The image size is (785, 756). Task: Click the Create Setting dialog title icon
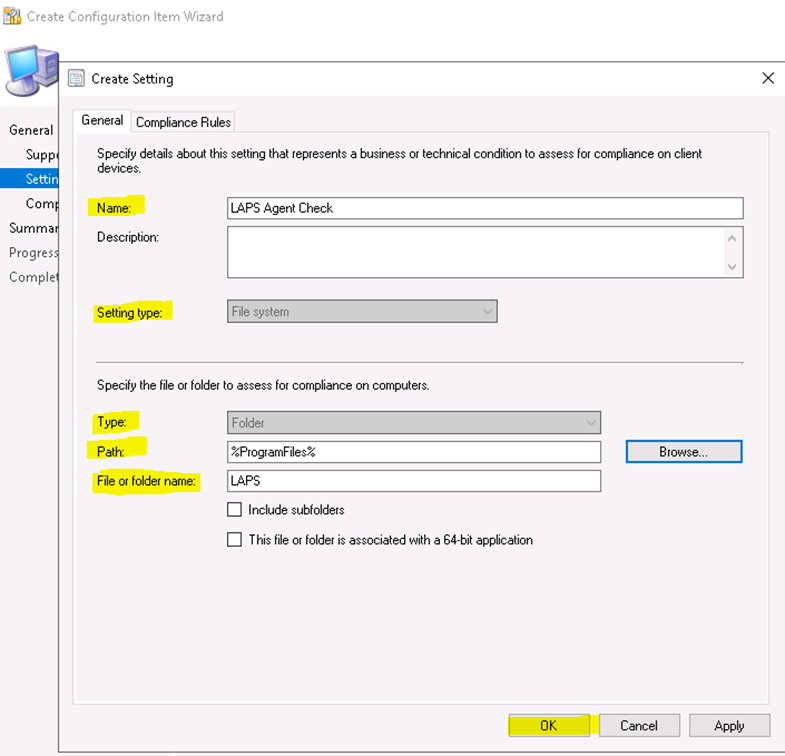click(76, 78)
